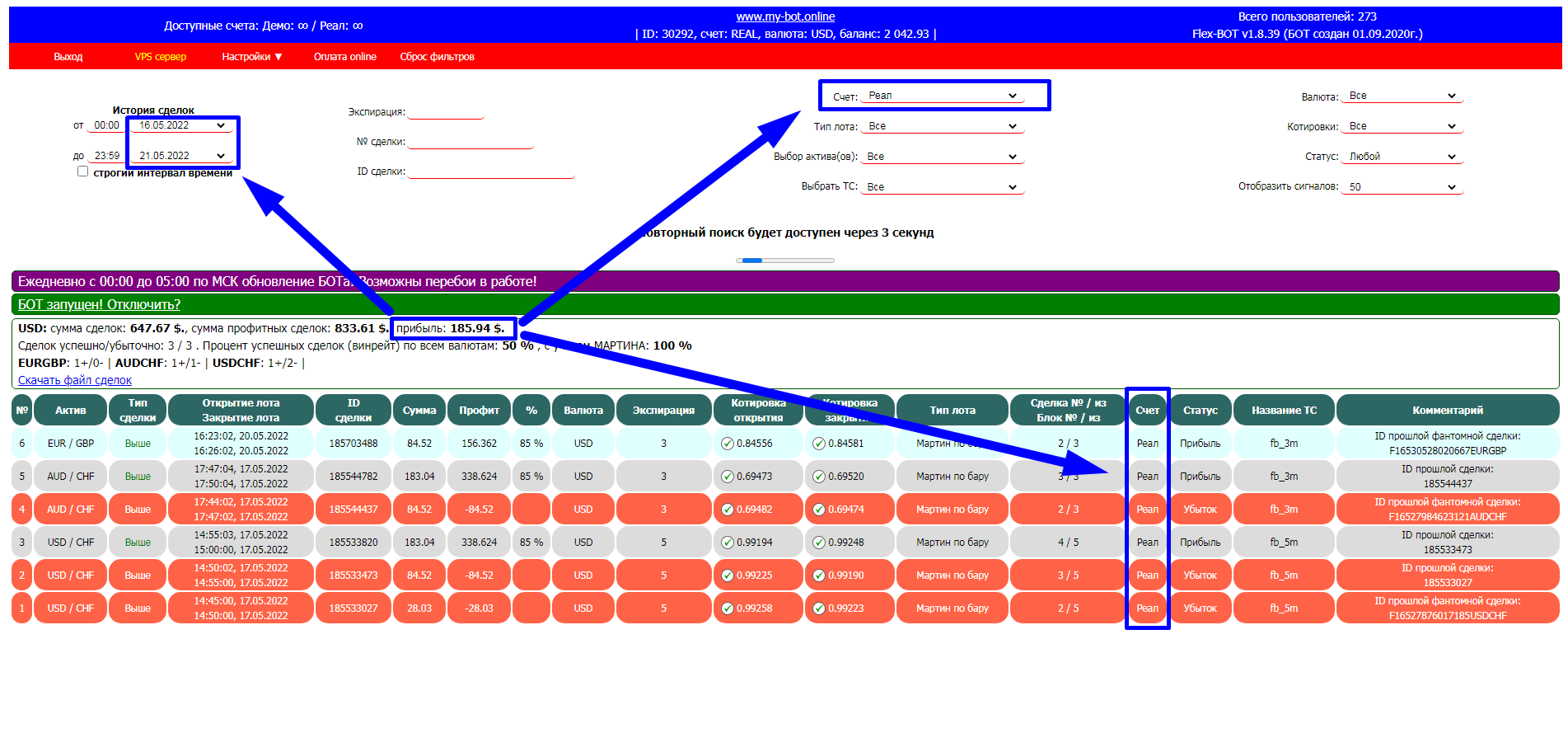
Task: Enable the strict time interval checkbox
Action: coord(82,172)
